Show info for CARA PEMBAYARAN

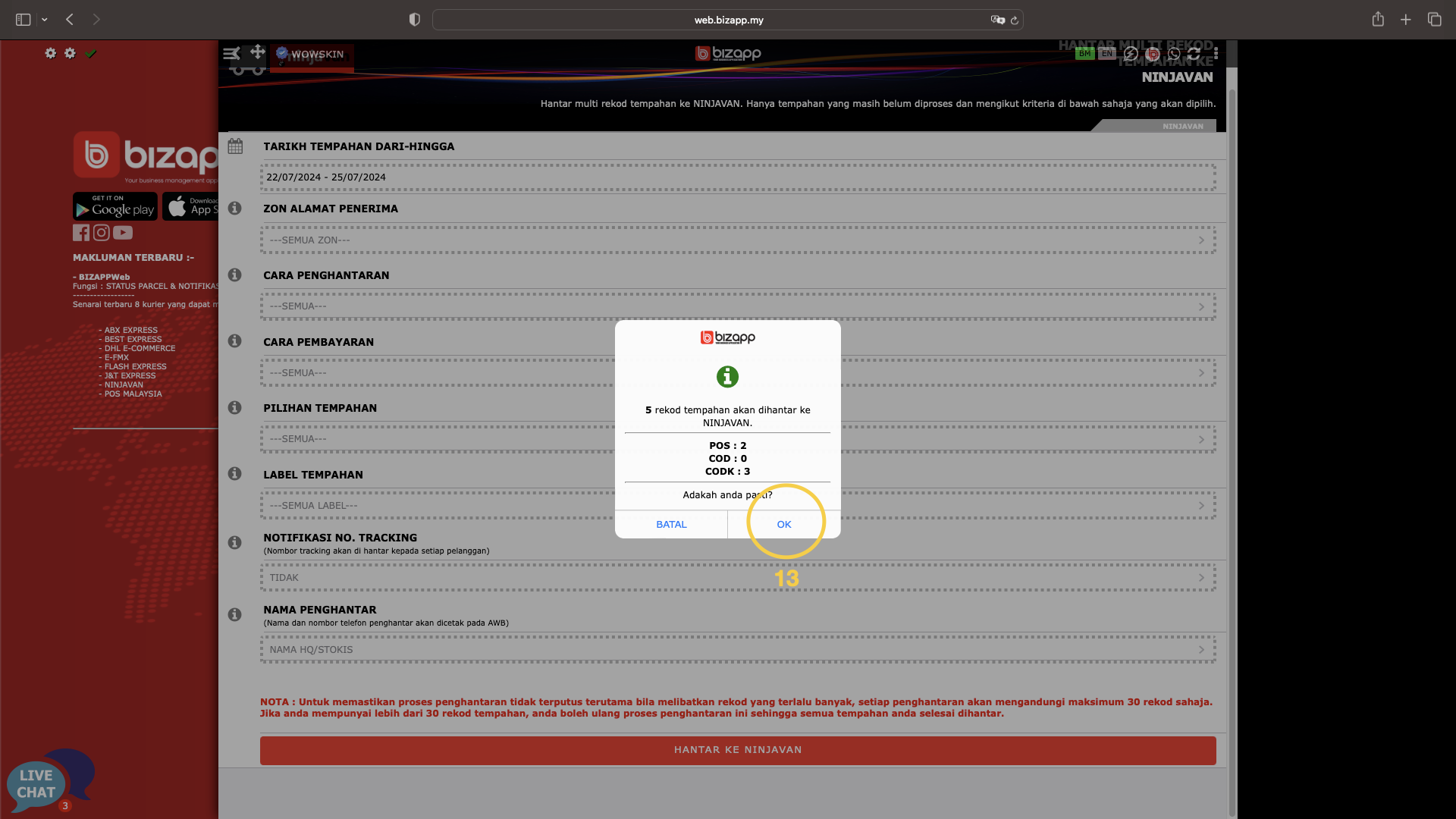coord(235,340)
